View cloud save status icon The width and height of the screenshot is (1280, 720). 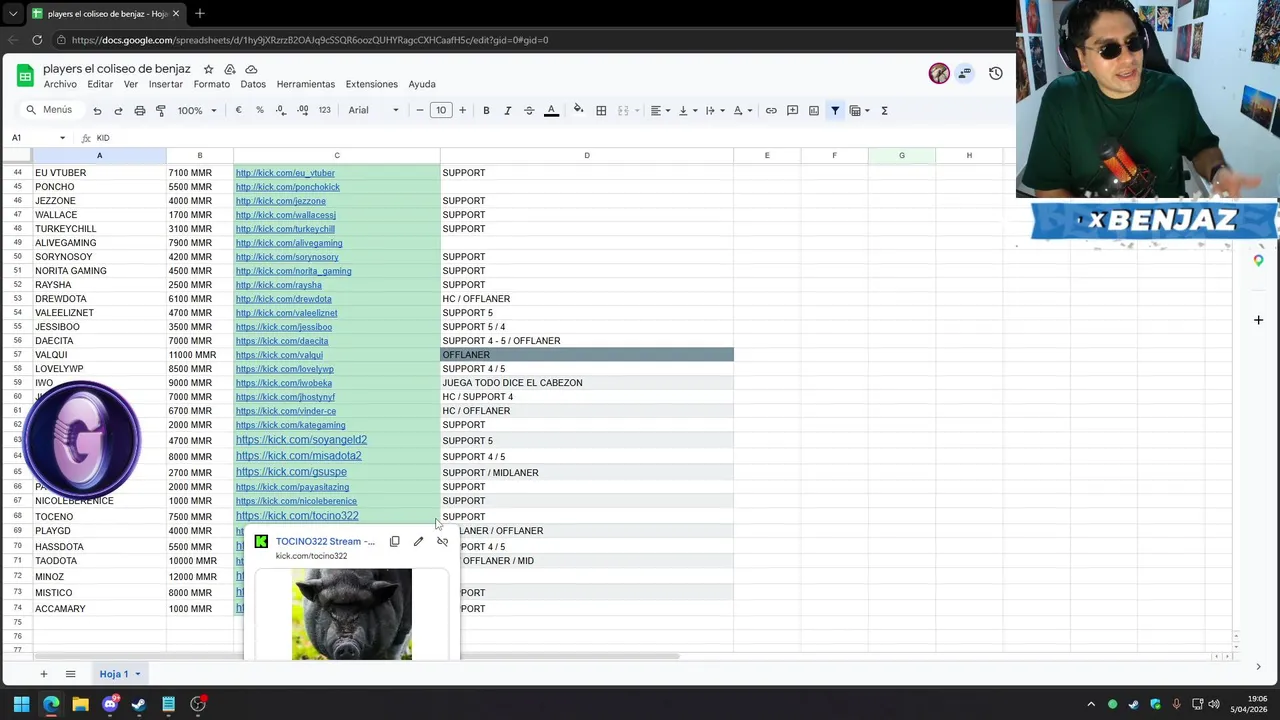(251, 69)
